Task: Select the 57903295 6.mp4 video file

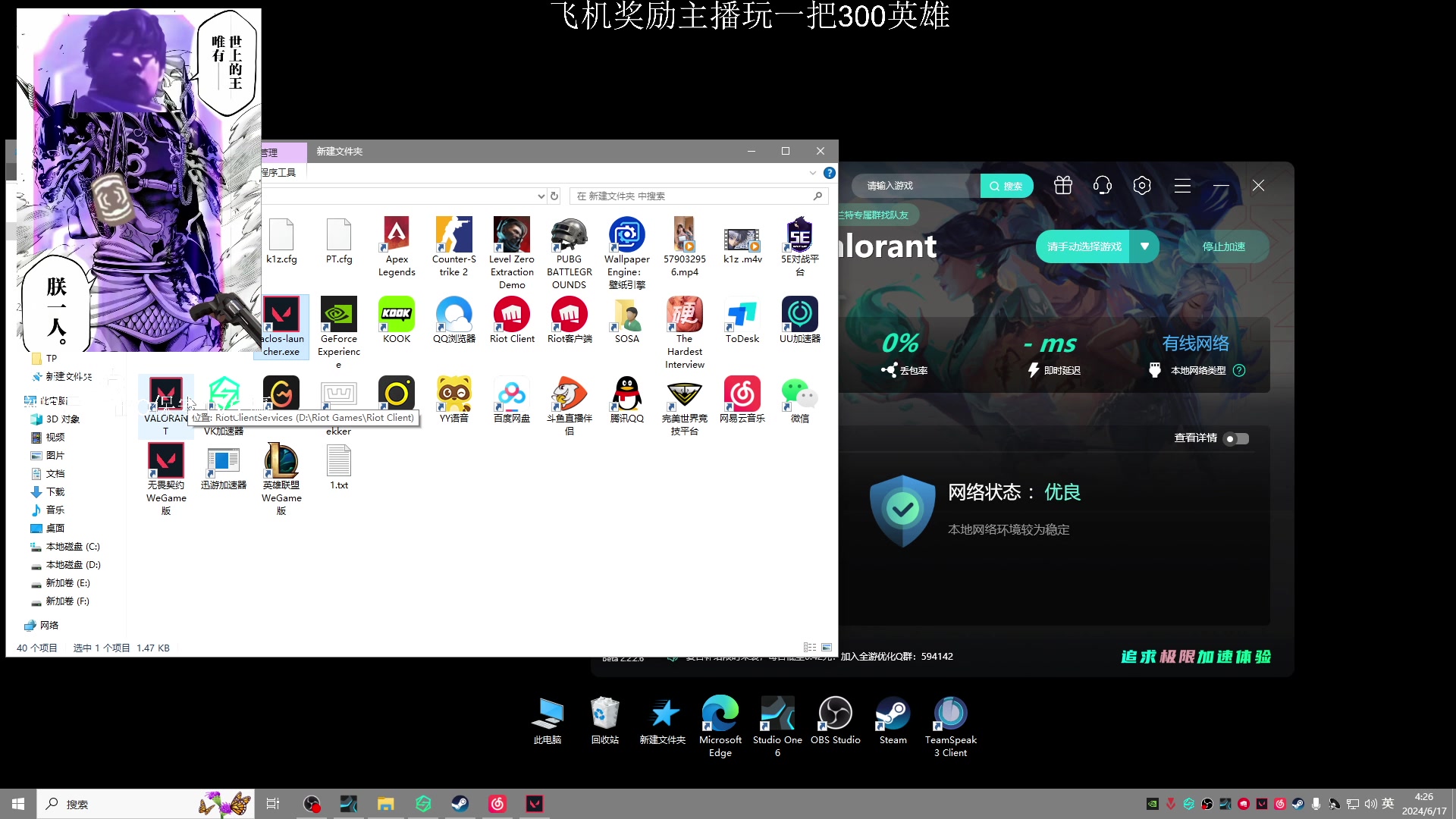Action: pos(685,247)
